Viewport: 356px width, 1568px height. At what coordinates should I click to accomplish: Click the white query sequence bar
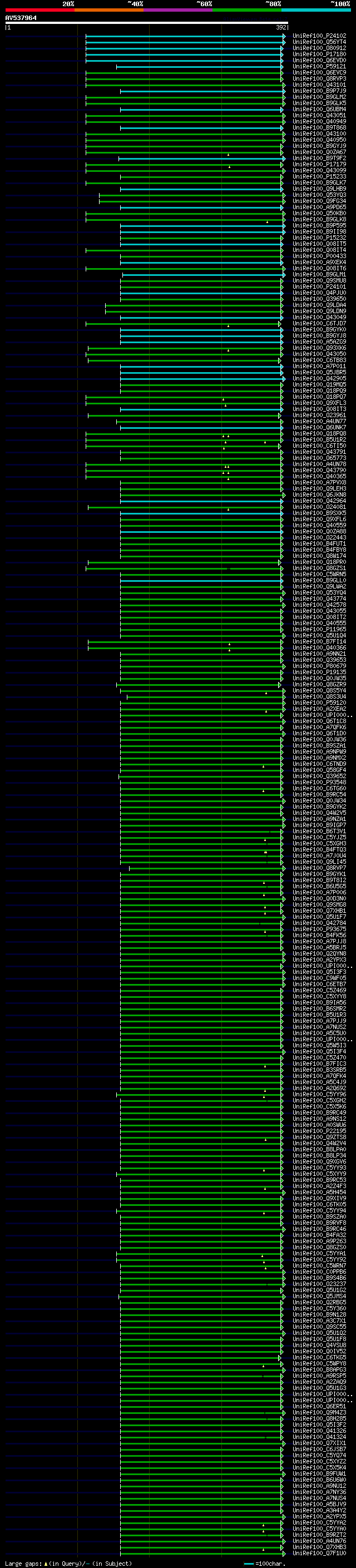147,23
